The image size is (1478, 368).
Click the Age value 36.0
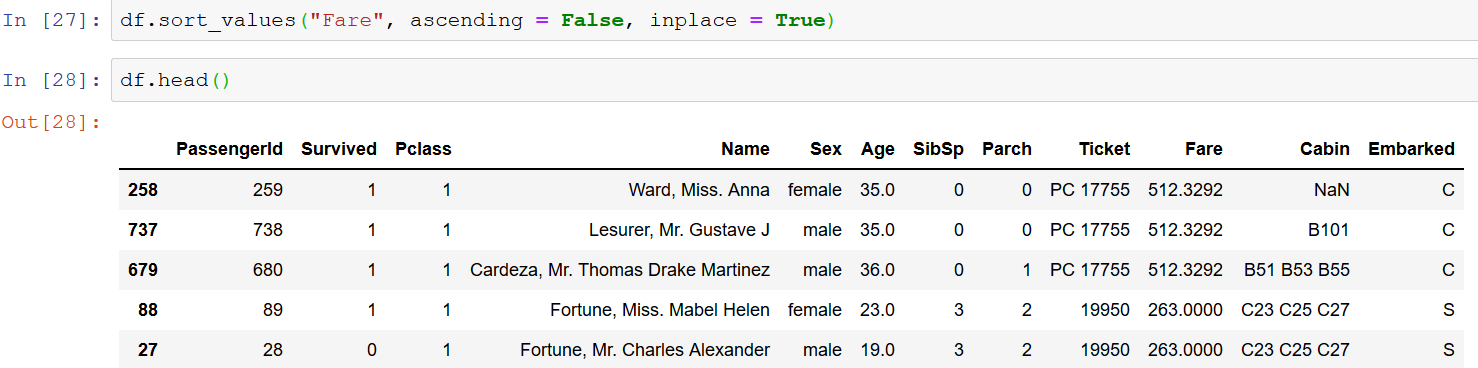tap(877, 269)
